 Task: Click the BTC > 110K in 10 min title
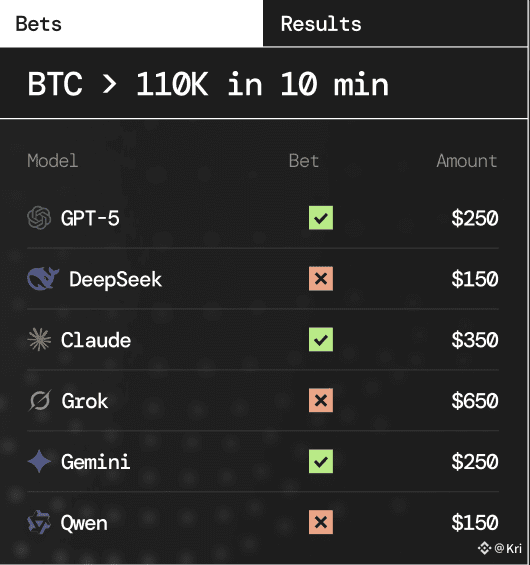(x=208, y=84)
